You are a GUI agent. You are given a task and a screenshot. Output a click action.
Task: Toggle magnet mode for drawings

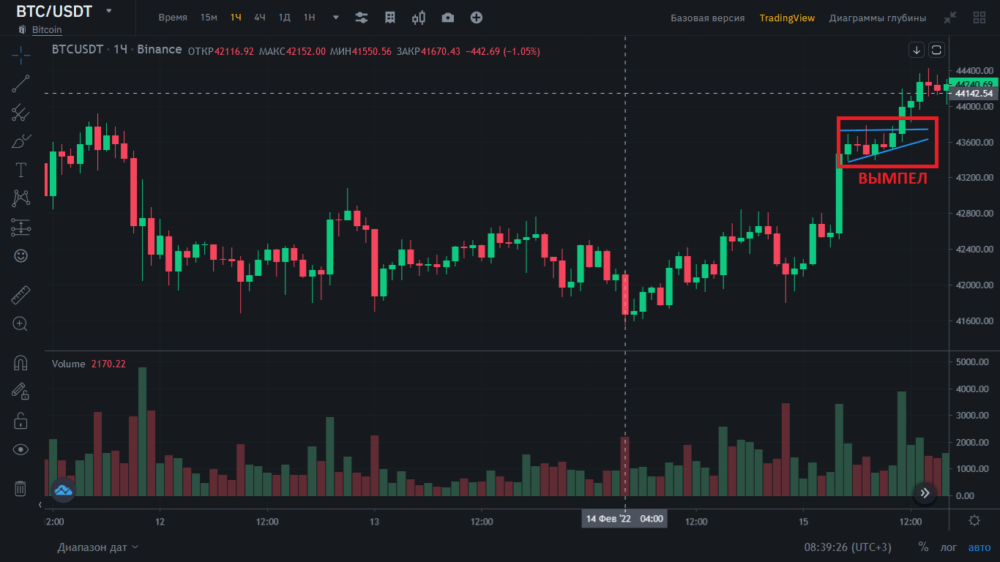point(20,362)
